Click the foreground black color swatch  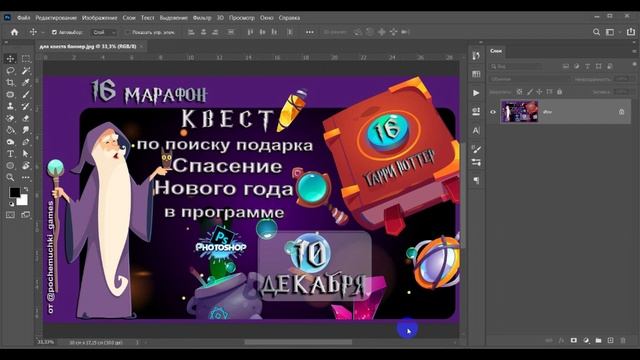tap(15, 192)
